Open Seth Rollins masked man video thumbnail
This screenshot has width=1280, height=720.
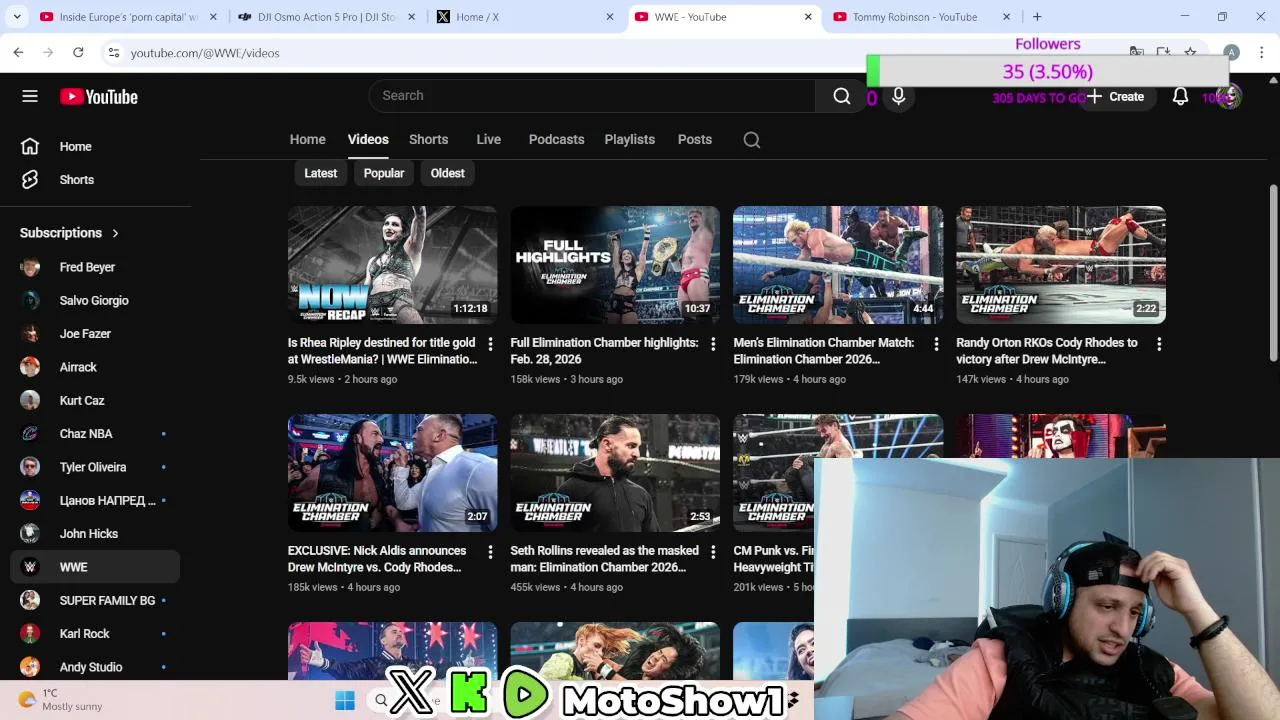click(615, 473)
